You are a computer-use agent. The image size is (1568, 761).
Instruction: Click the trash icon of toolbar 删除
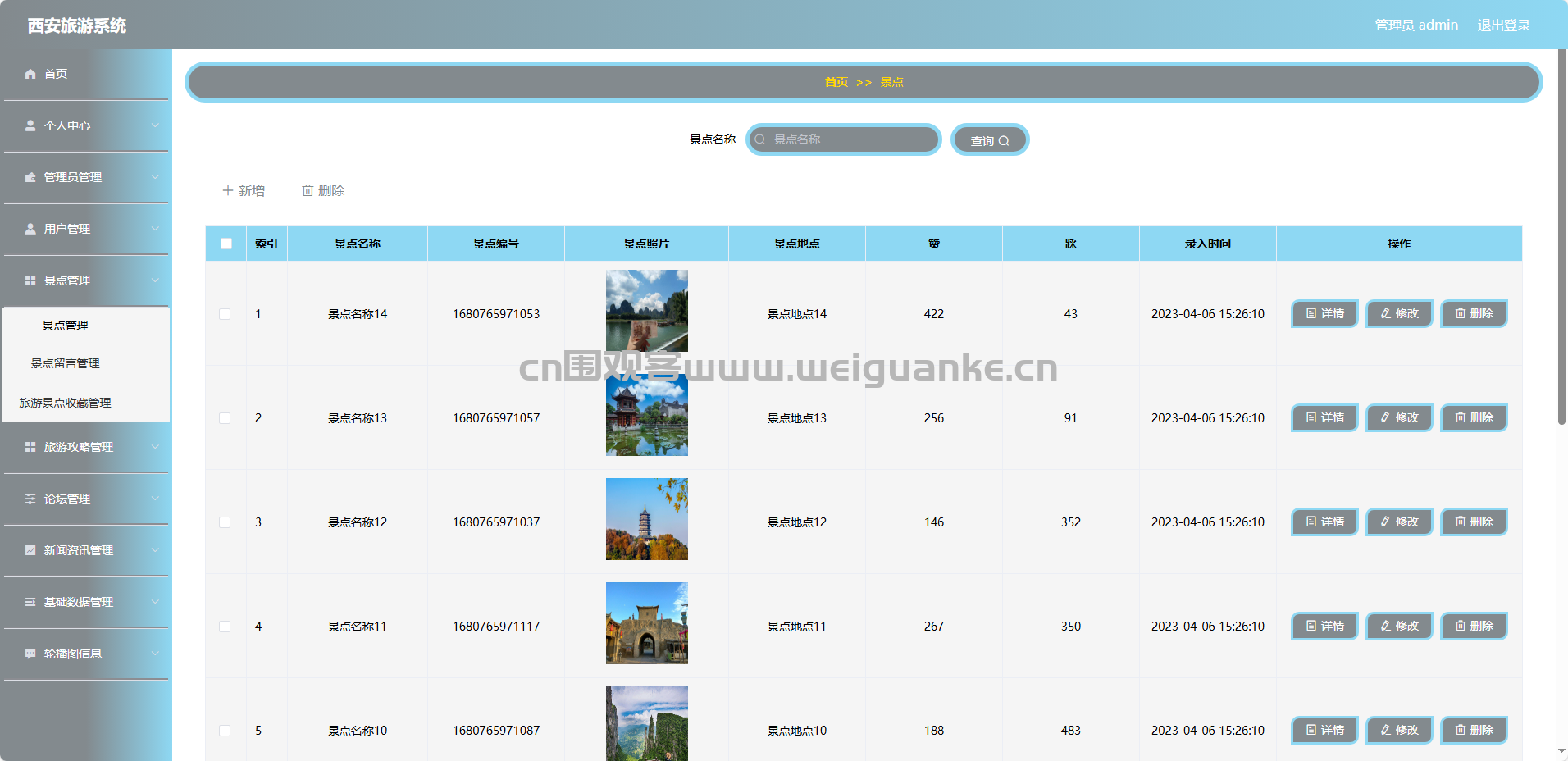coord(308,190)
